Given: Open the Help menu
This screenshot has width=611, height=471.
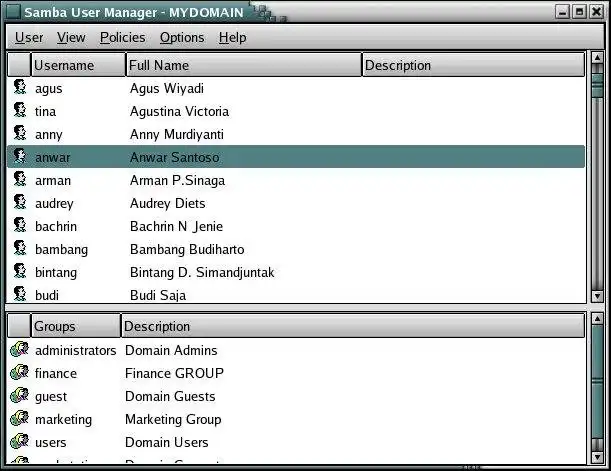Looking at the screenshot, I should (232, 37).
